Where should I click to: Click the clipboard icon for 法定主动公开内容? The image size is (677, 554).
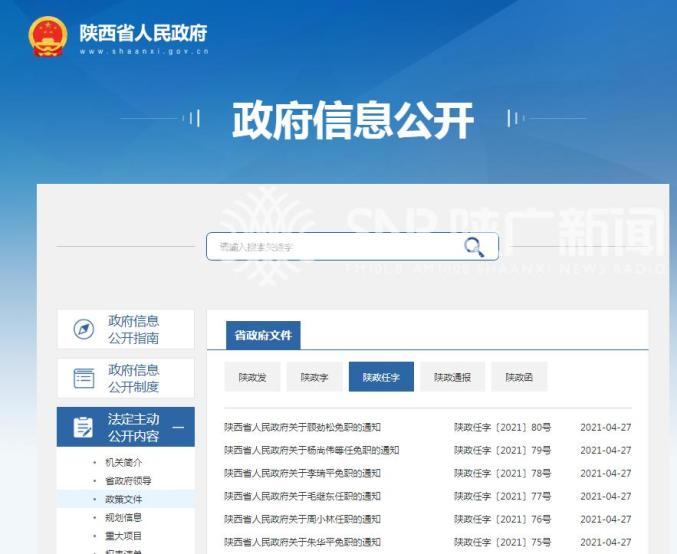pos(84,427)
